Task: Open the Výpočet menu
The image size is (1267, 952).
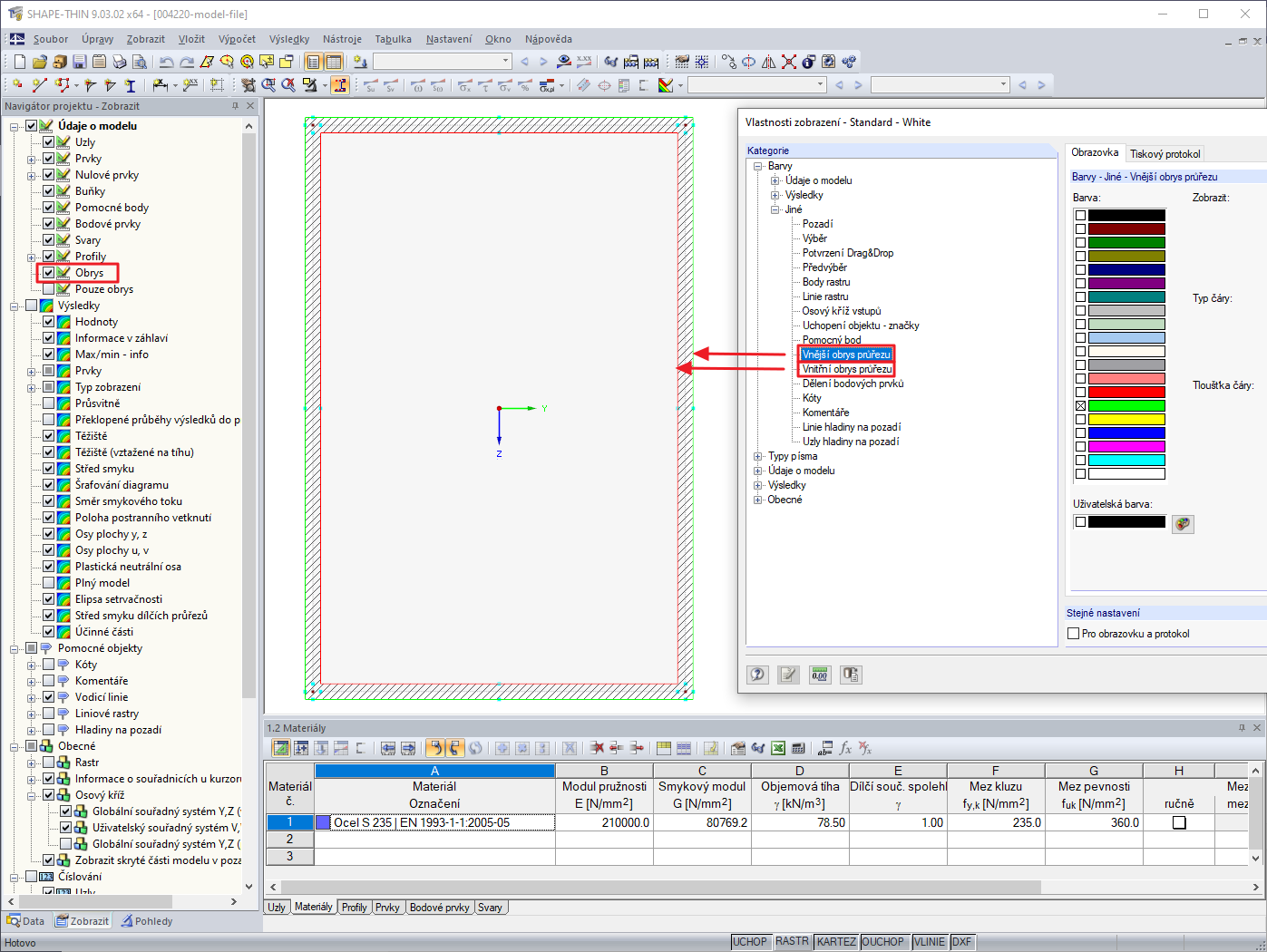Action: tap(237, 39)
